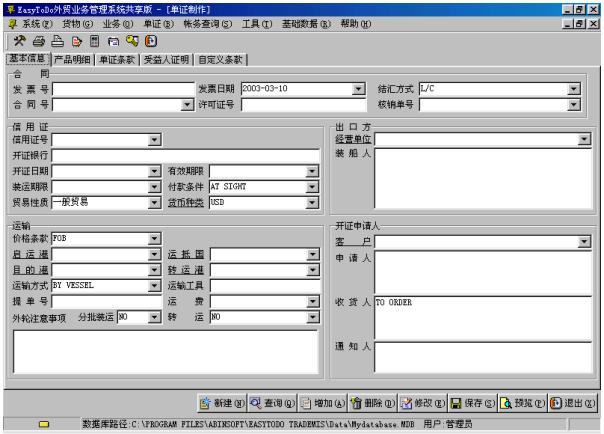Click the 通知人 text area
This screenshot has height=434, width=604.
(483, 357)
